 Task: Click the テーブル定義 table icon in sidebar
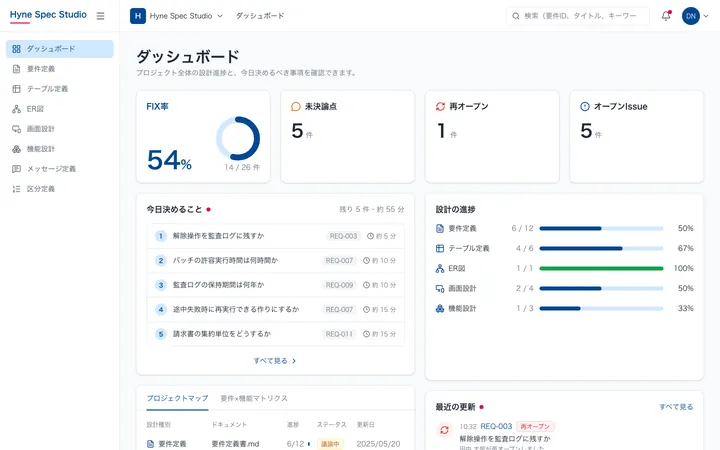coord(17,89)
